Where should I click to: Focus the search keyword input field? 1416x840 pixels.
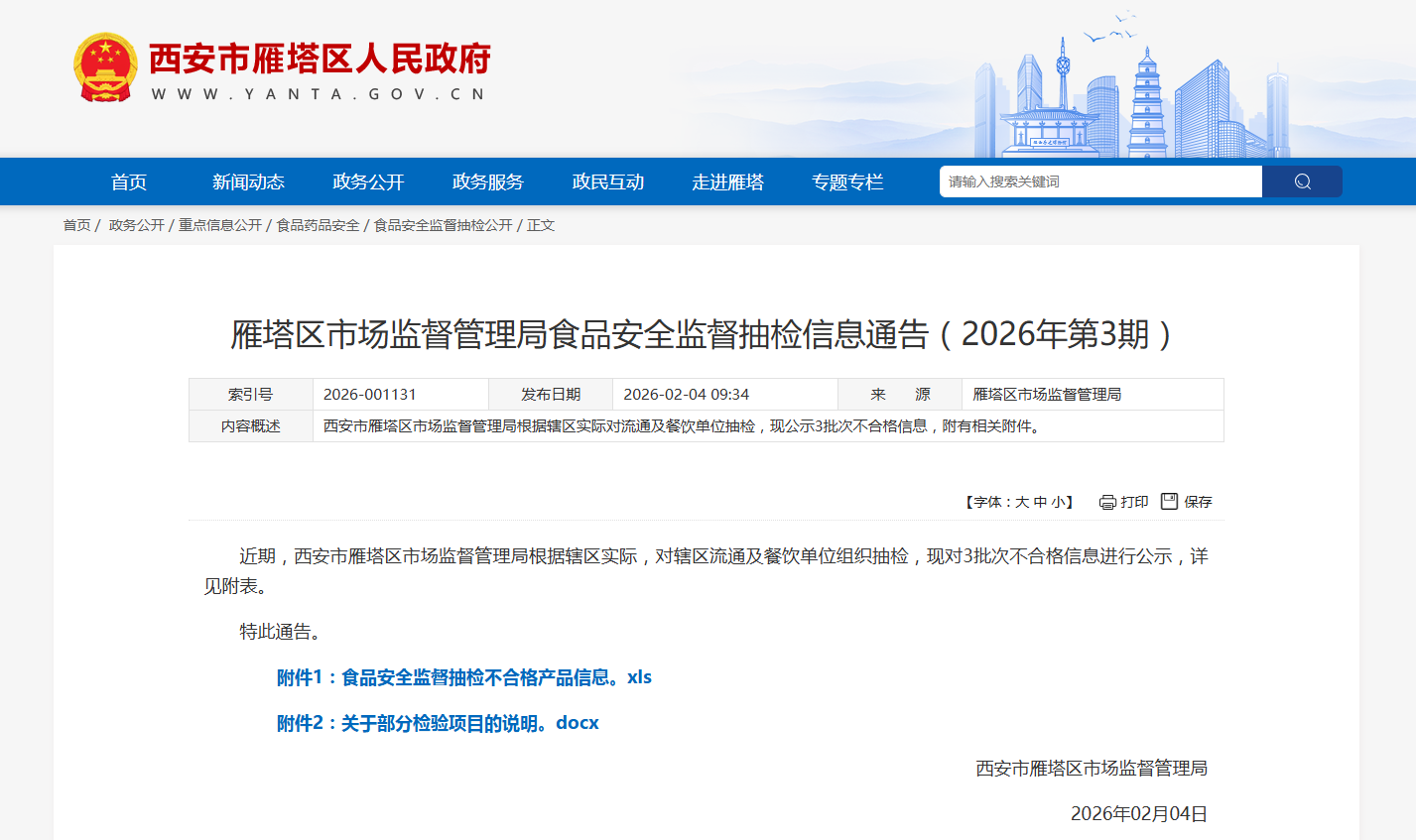(1099, 181)
